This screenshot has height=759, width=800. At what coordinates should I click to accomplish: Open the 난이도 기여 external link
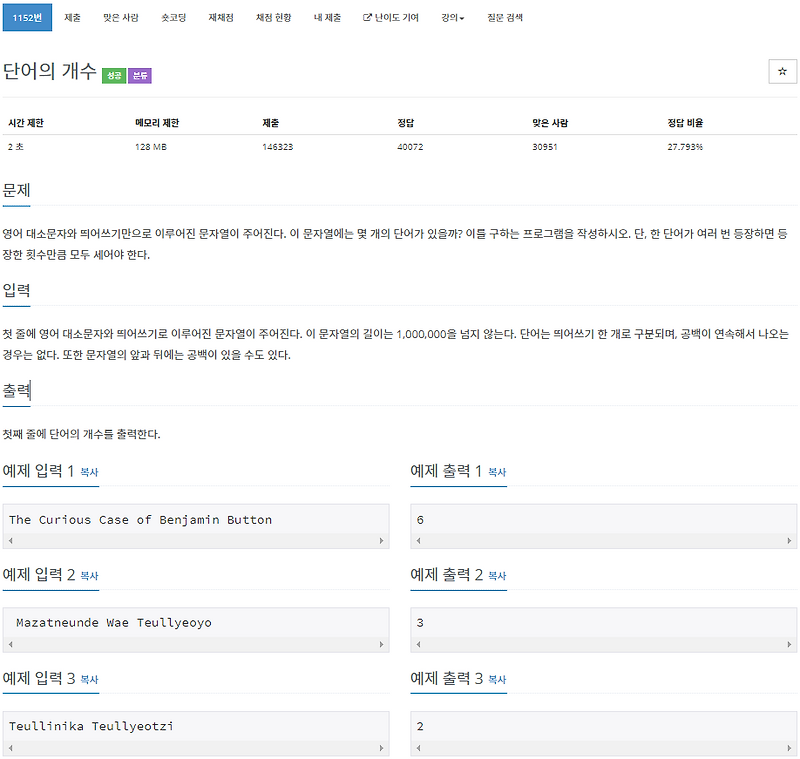coord(392,17)
